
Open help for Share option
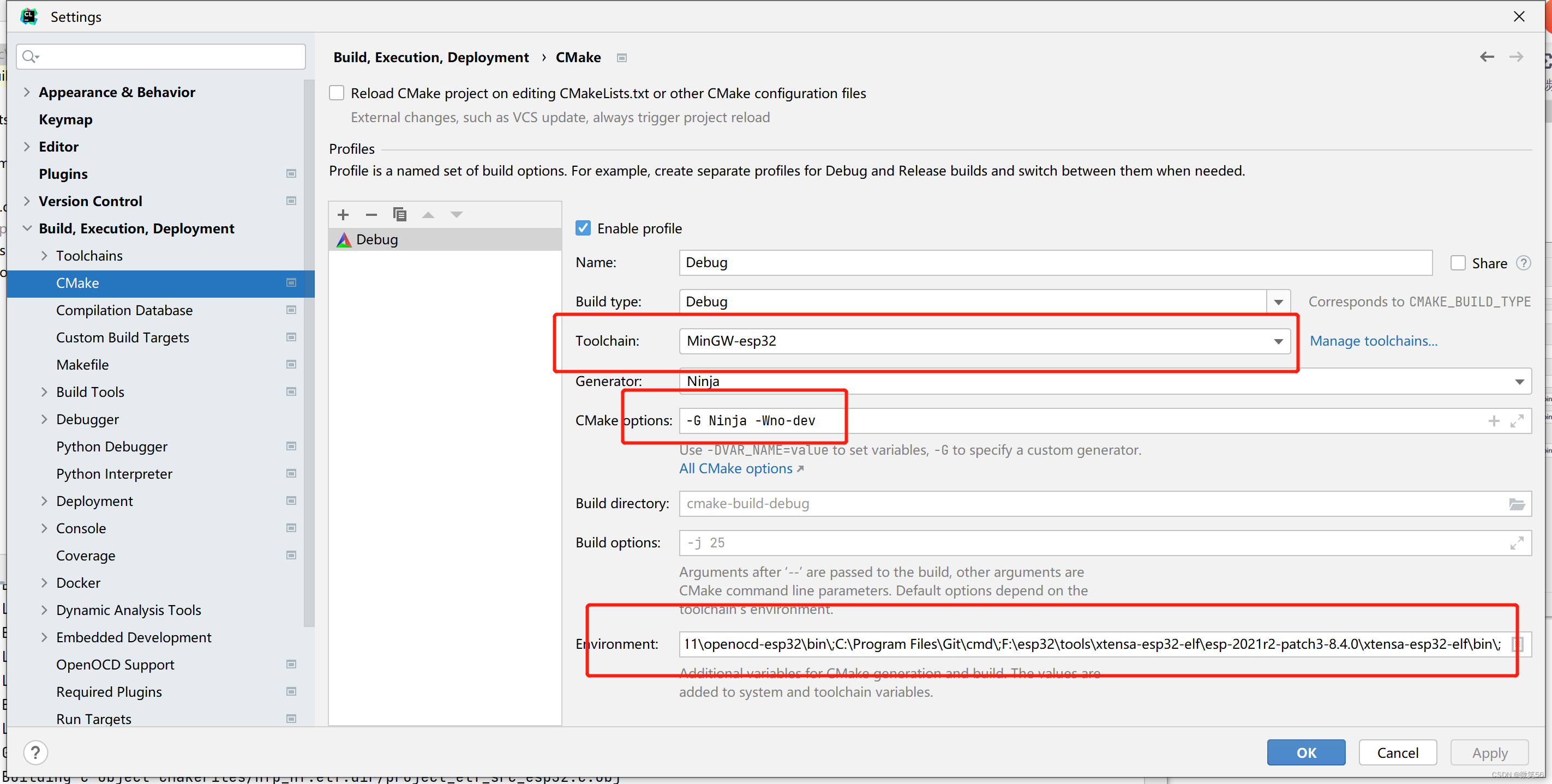tap(1523, 263)
